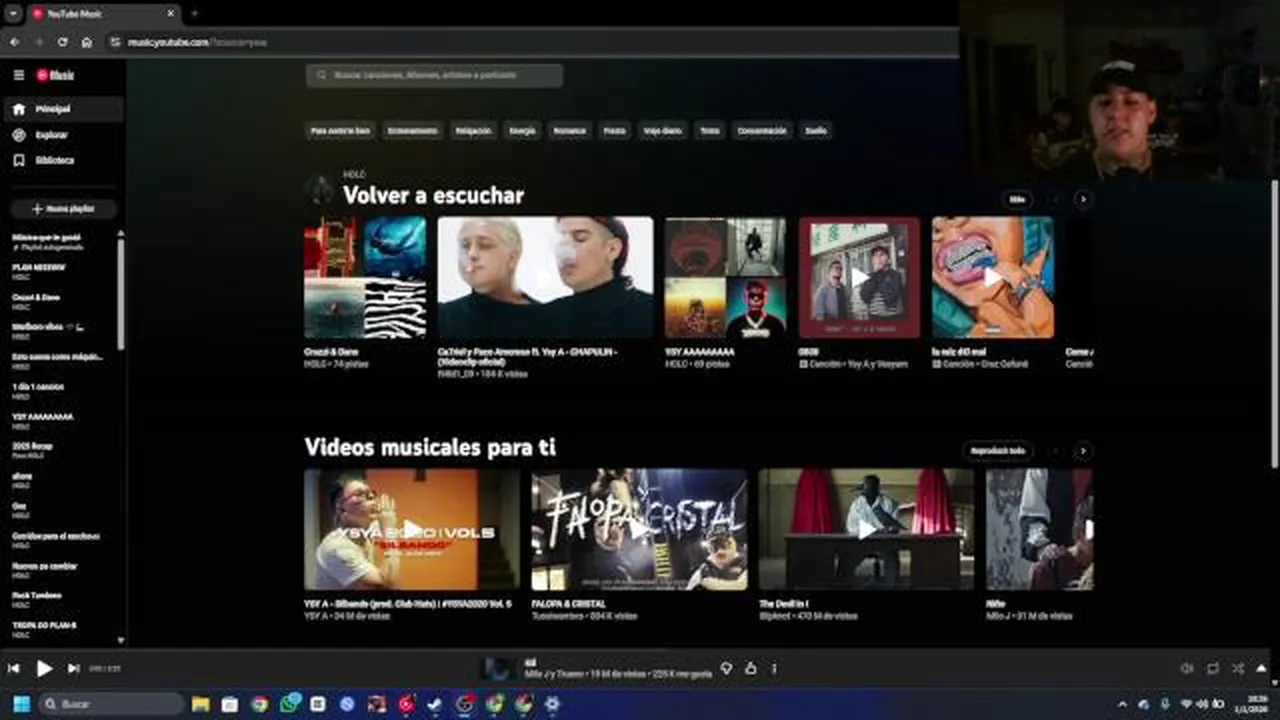Click Reproducir todo for music videos
1280x720 pixels.
point(998,451)
